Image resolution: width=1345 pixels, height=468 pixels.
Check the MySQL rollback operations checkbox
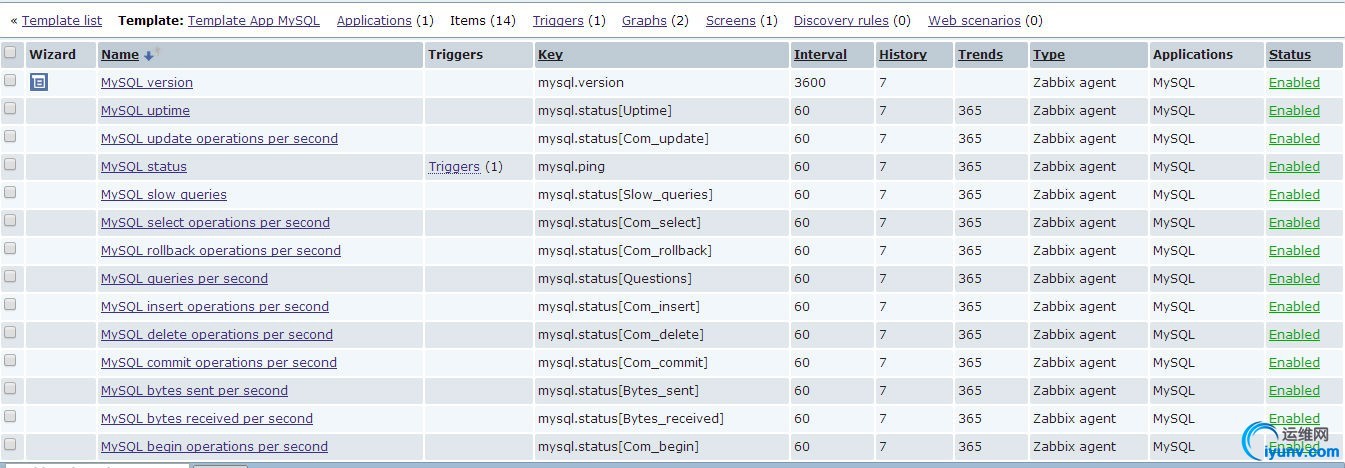click(10, 248)
